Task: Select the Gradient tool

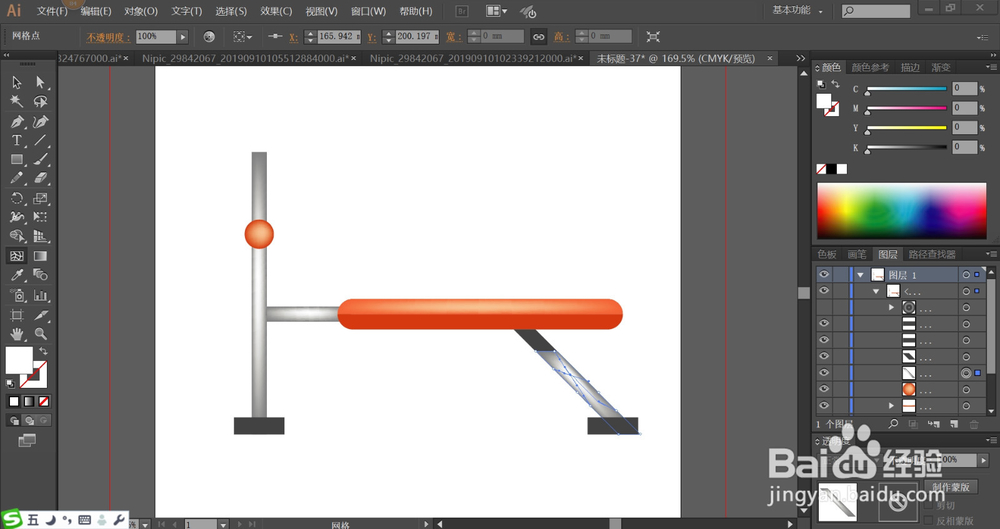Action: (x=40, y=256)
